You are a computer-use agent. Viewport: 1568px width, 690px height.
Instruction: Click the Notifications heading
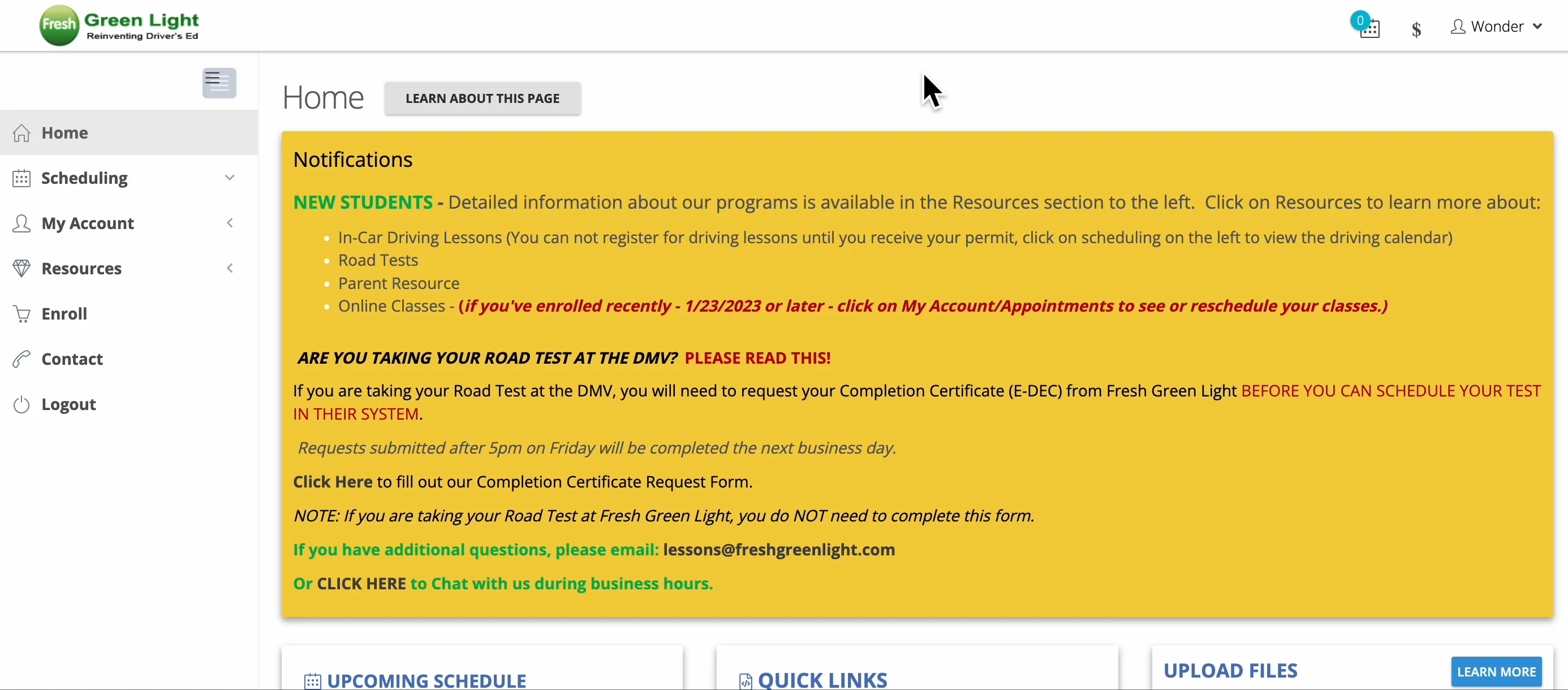[x=353, y=159]
